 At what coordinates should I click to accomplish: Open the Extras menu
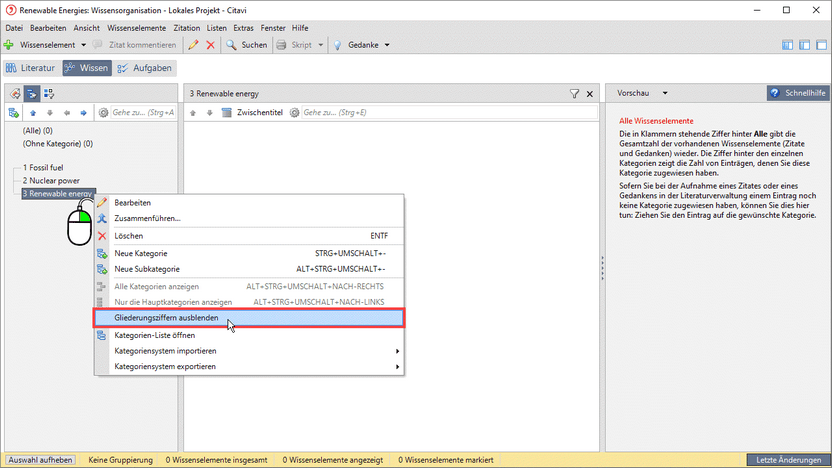[x=244, y=28]
